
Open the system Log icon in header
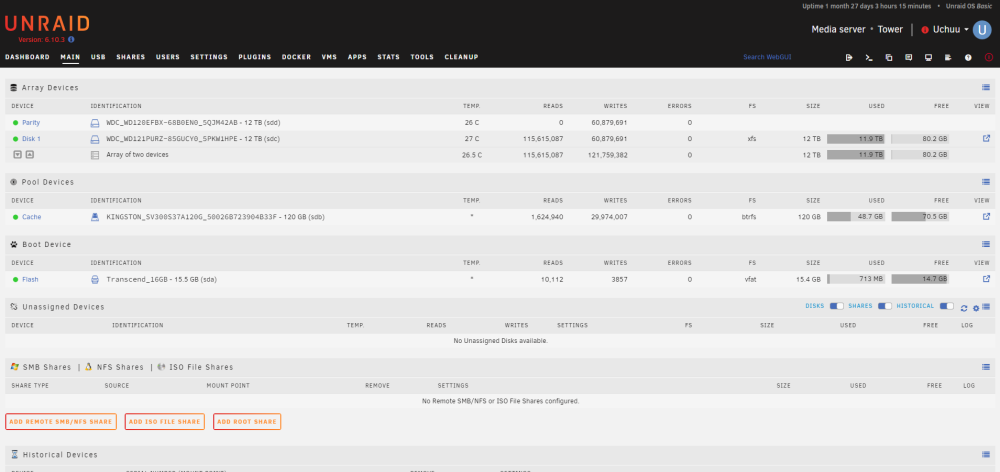pyautogui.click(x=948, y=57)
